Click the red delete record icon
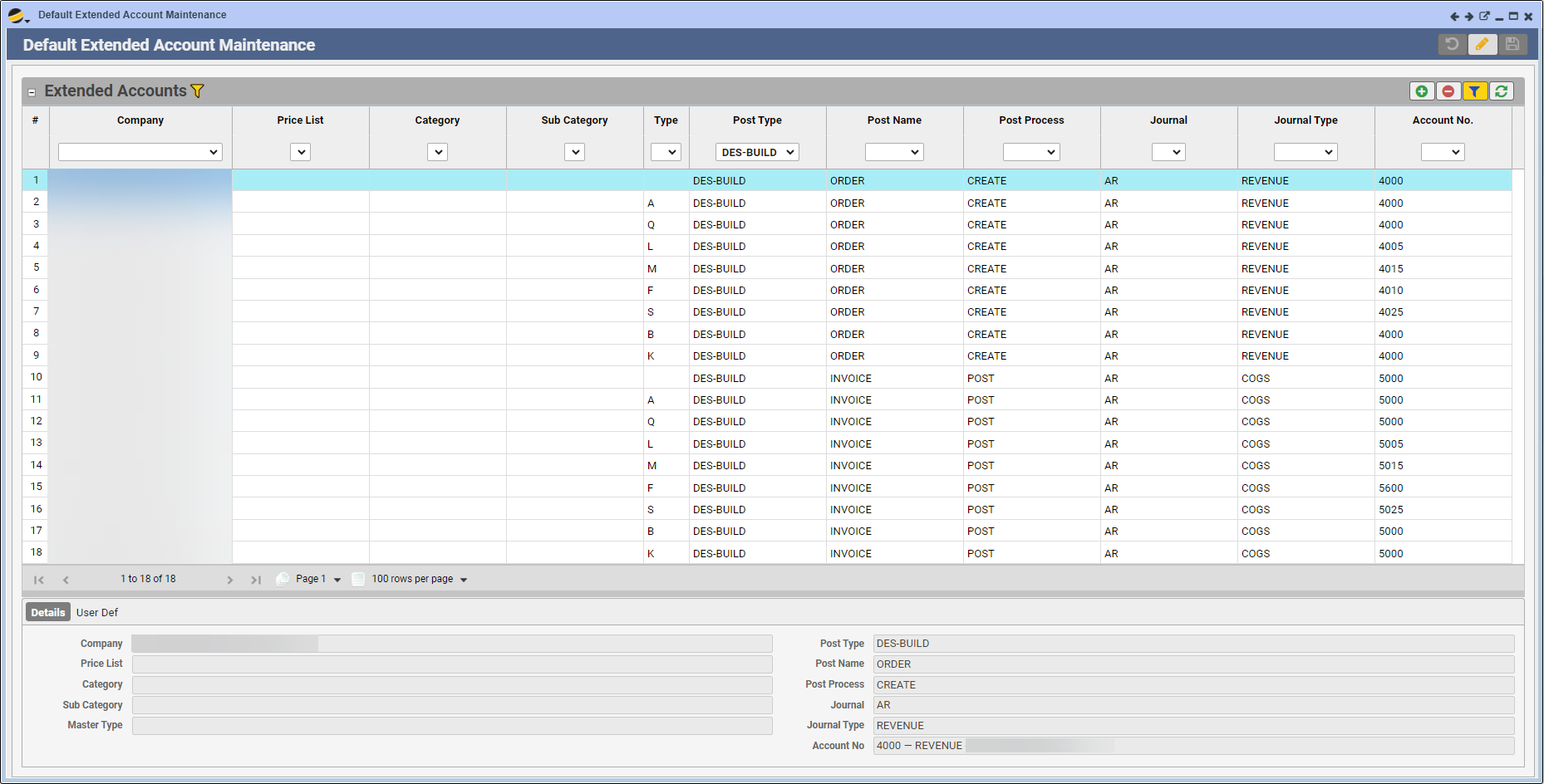 (1448, 91)
